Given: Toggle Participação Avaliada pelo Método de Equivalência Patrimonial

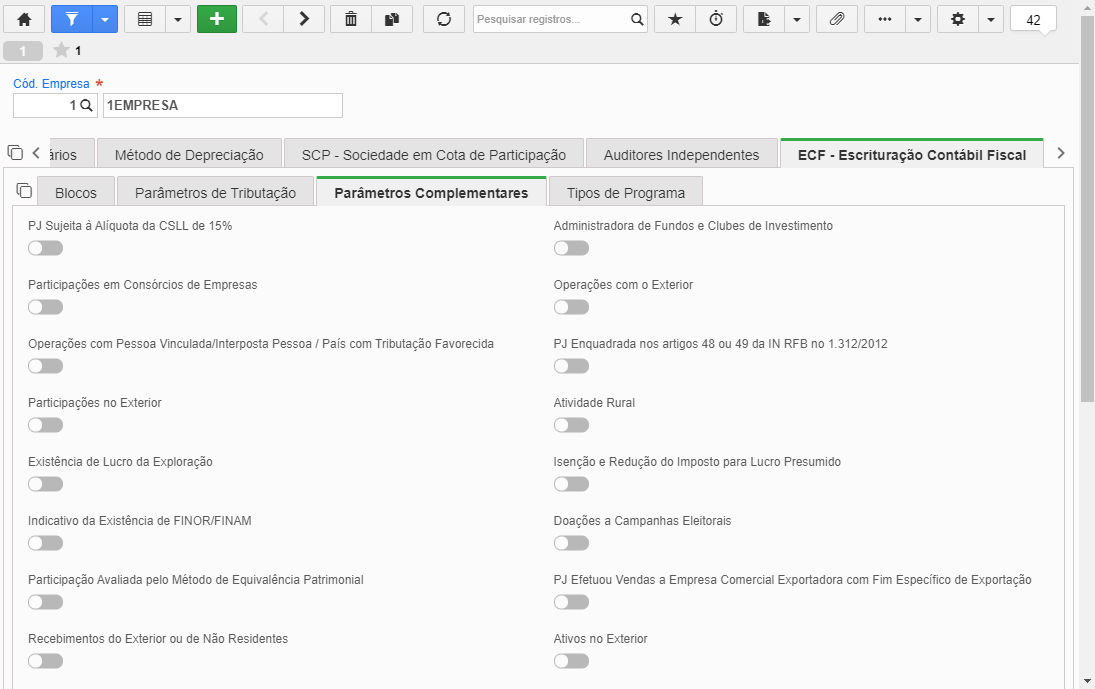Looking at the screenshot, I should tap(45, 602).
